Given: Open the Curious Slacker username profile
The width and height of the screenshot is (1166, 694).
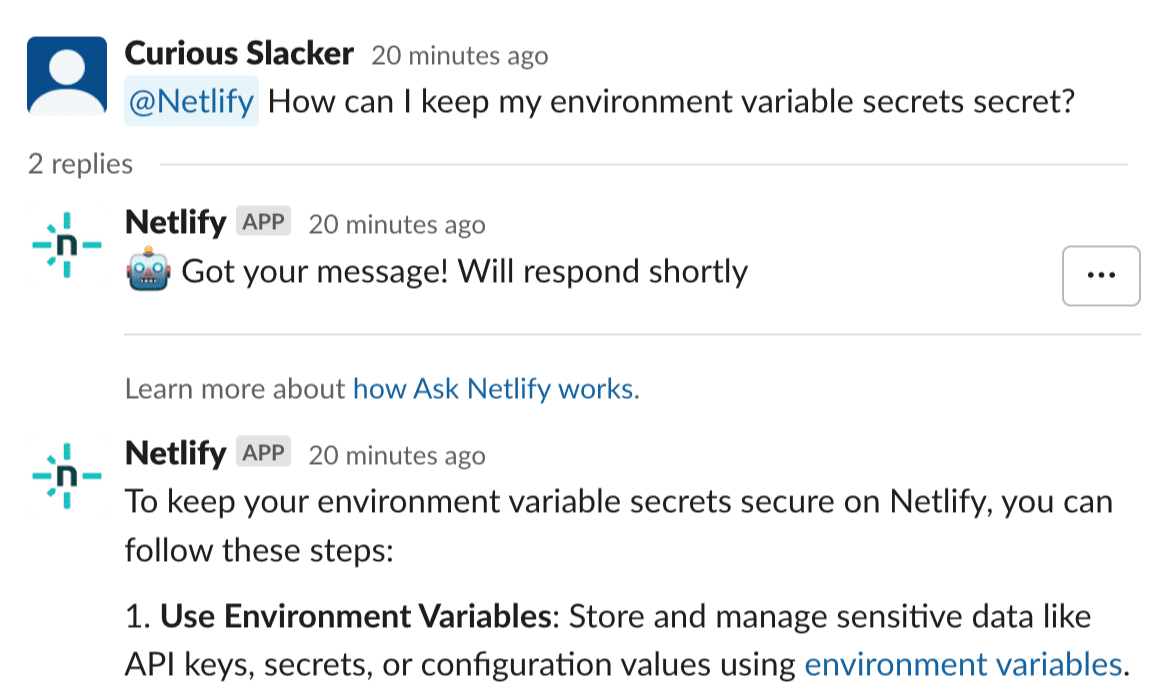Looking at the screenshot, I should [x=239, y=53].
